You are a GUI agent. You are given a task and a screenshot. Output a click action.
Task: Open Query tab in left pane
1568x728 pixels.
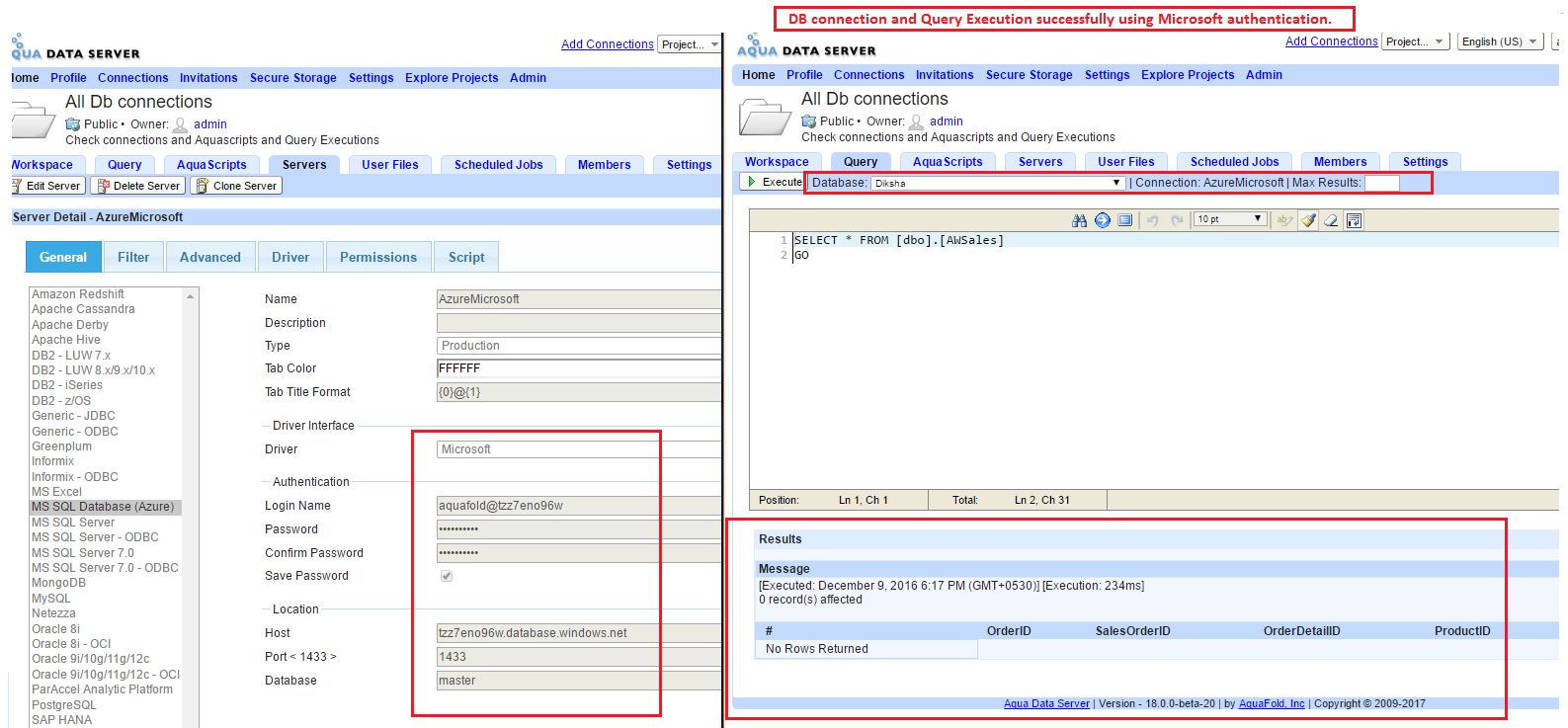(x=124, y=165)
